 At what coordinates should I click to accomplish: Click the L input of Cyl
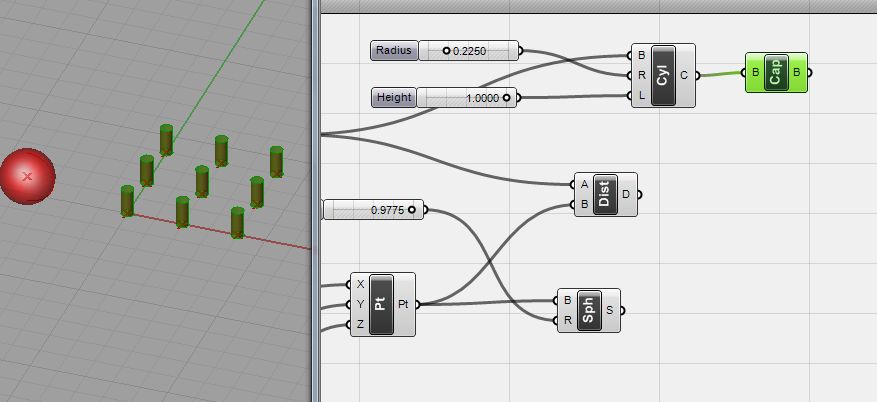tap(642, 96)
